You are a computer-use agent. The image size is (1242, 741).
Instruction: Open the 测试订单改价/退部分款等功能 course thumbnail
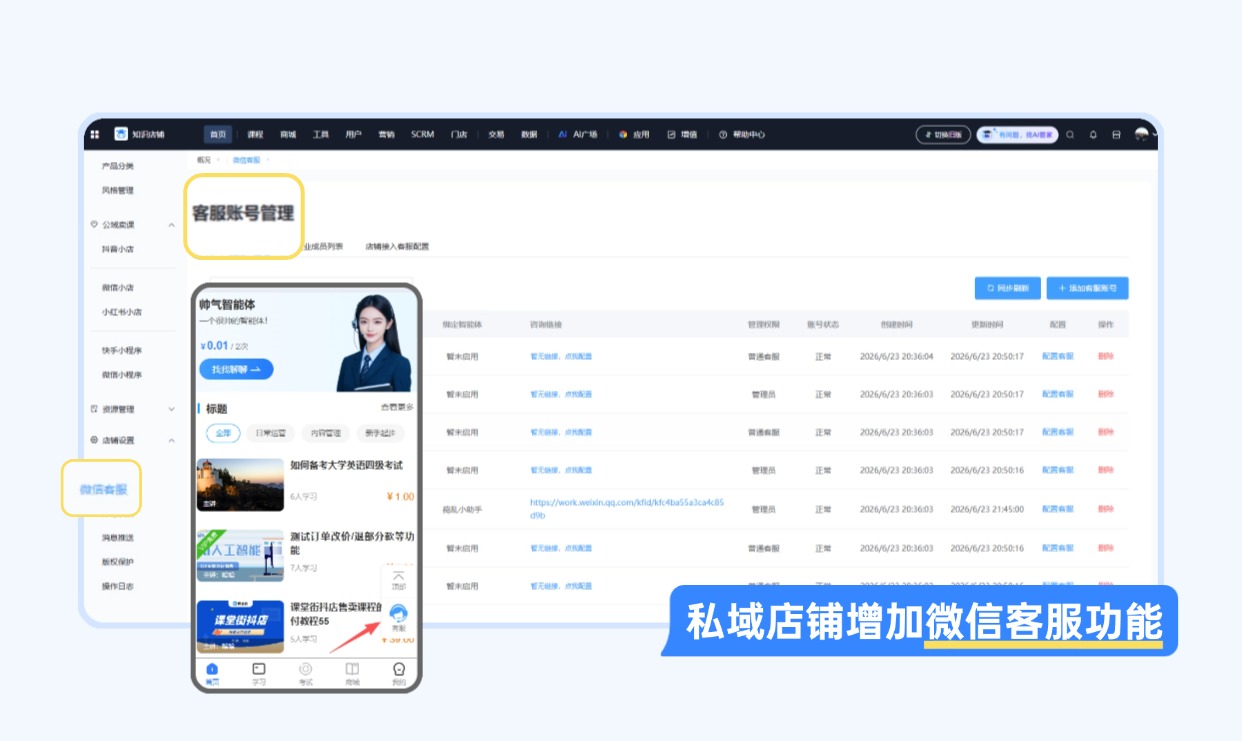240,556
